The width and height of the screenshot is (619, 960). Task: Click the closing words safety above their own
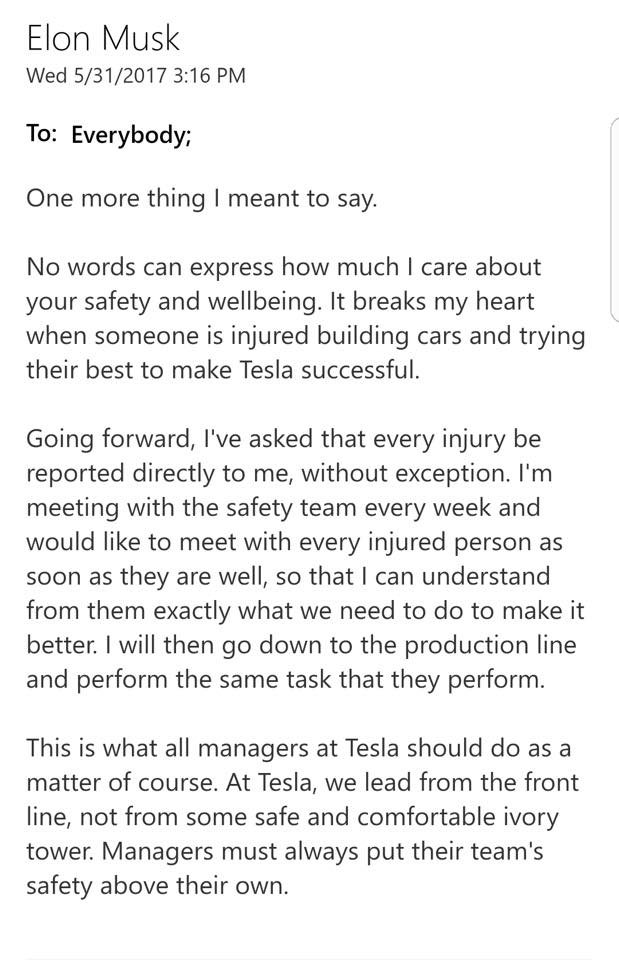click(157, 885)
